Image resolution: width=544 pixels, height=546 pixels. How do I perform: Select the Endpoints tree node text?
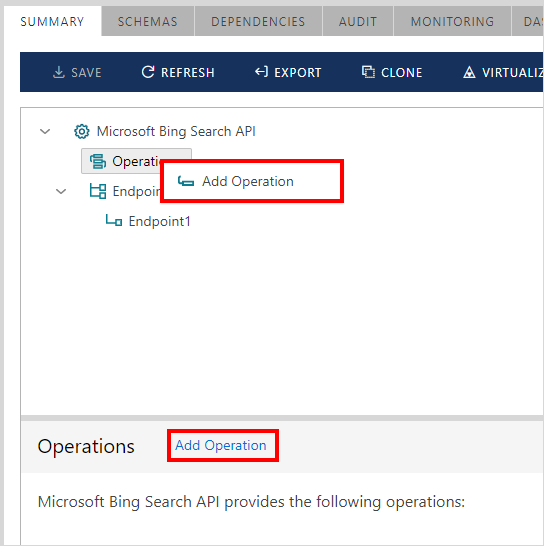pyautogui.click(x=136, y=192)
